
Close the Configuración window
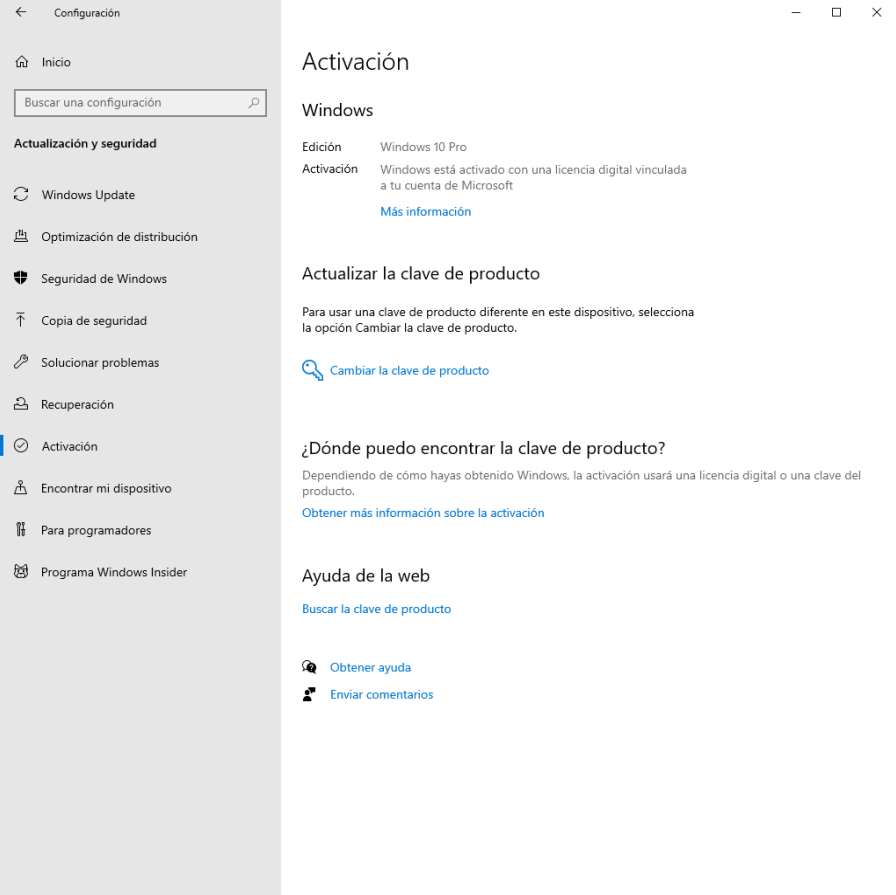[877, 12]
